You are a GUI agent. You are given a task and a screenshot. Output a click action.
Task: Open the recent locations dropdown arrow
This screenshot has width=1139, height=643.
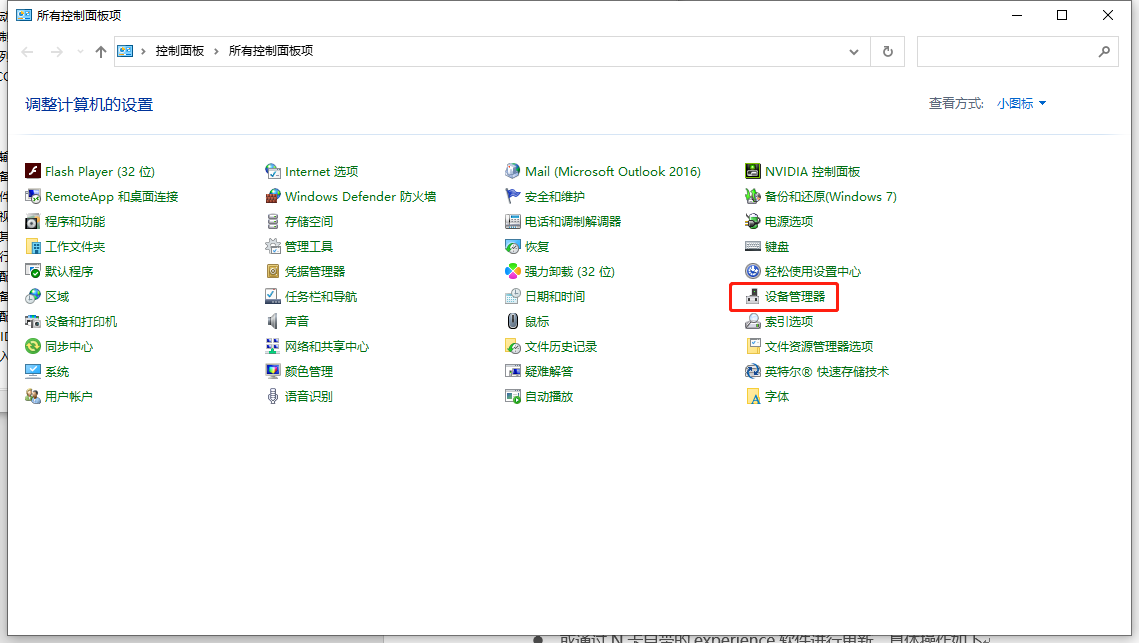point(80,52)
